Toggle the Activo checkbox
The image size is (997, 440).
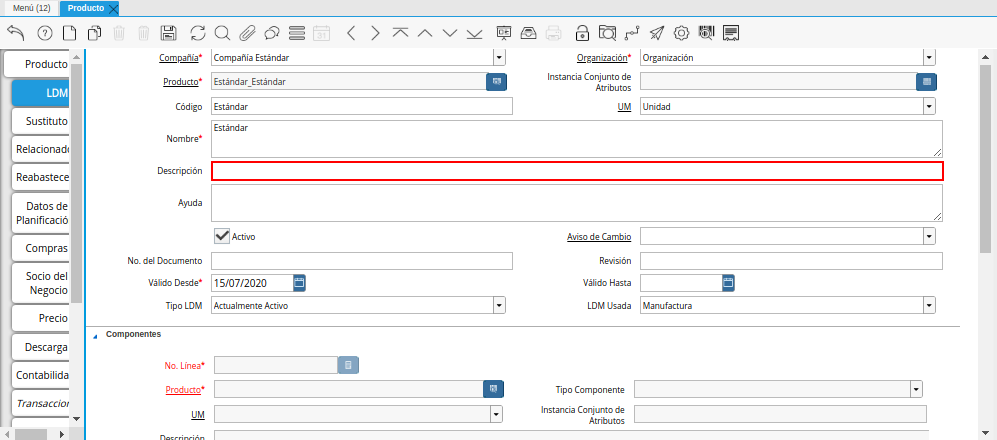(222, 236)
